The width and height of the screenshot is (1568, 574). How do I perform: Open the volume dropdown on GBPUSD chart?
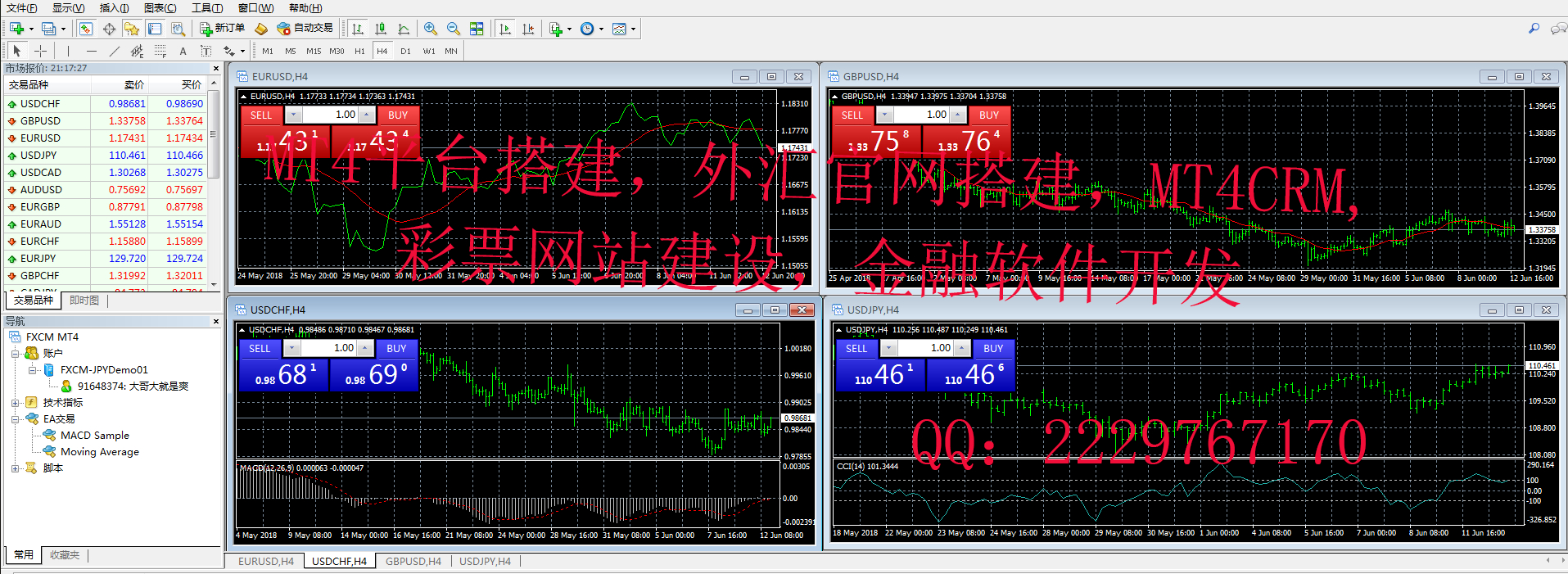click(885, 115)
